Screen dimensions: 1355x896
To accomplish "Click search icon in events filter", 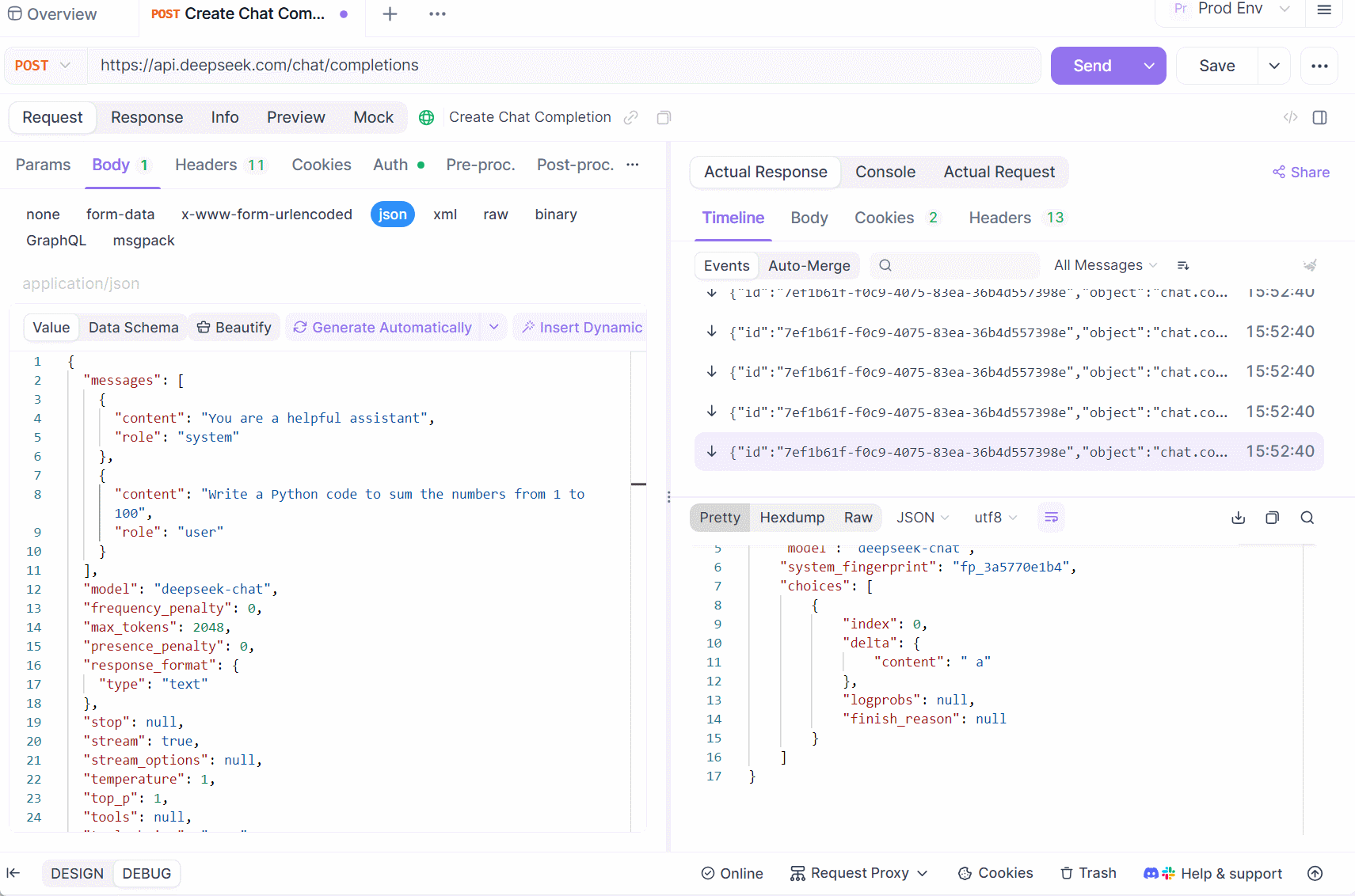I will [885, 265].
